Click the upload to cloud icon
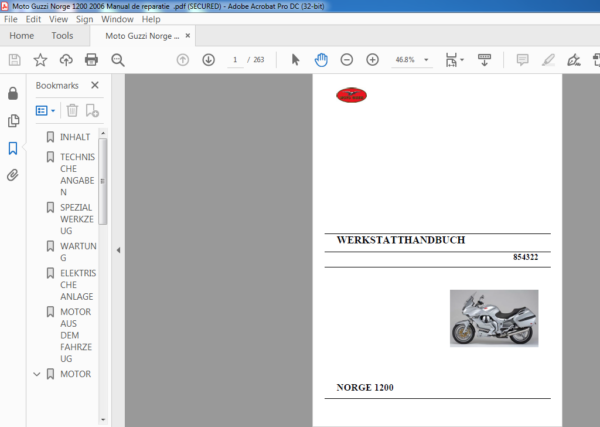The height and width of the screenshot is (427, 600). [66, 60]
